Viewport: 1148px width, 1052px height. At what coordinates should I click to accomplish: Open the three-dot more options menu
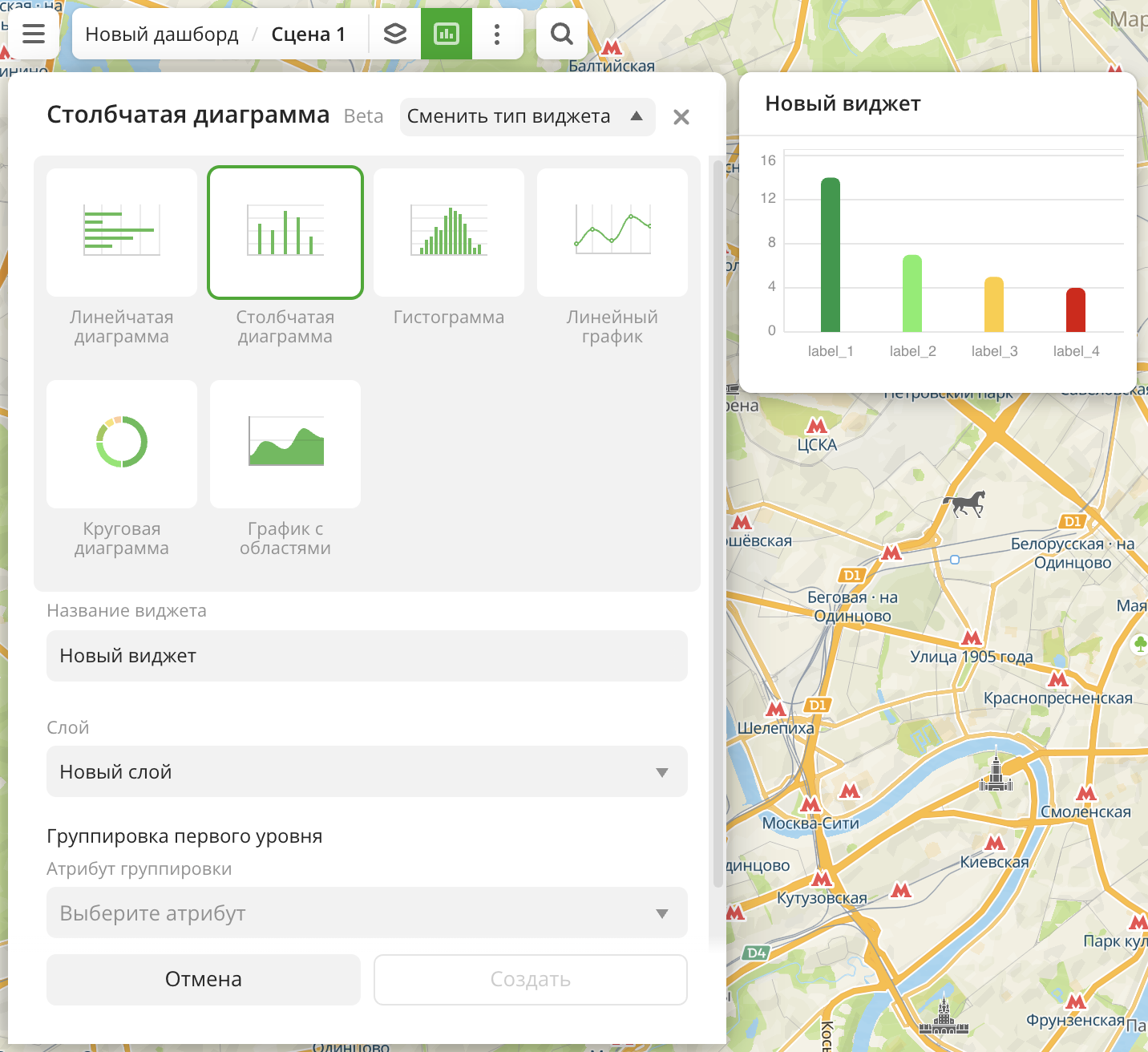click(x=497, y=34)
